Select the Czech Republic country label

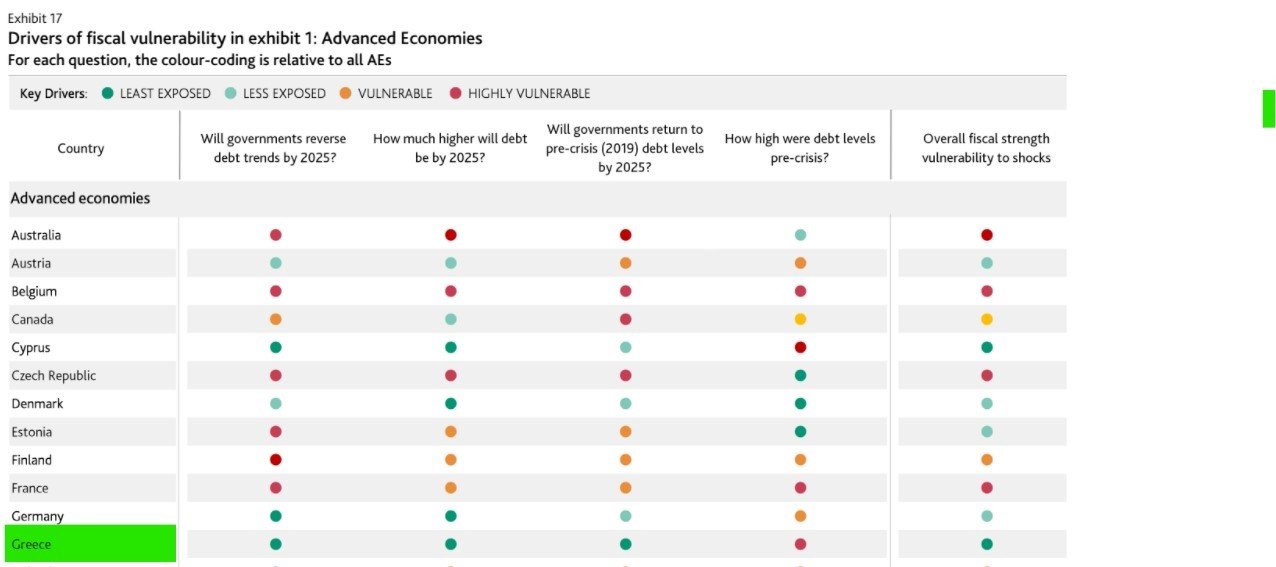tap(54, 376)
